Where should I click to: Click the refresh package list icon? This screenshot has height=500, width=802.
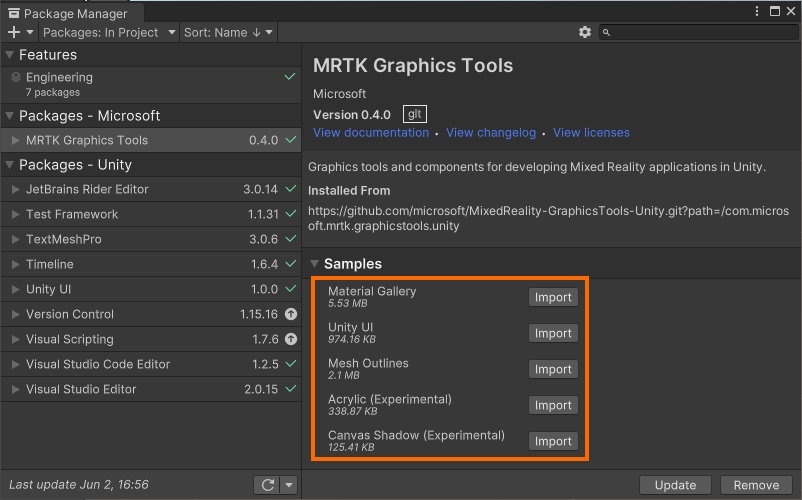[x=267, y=485]
